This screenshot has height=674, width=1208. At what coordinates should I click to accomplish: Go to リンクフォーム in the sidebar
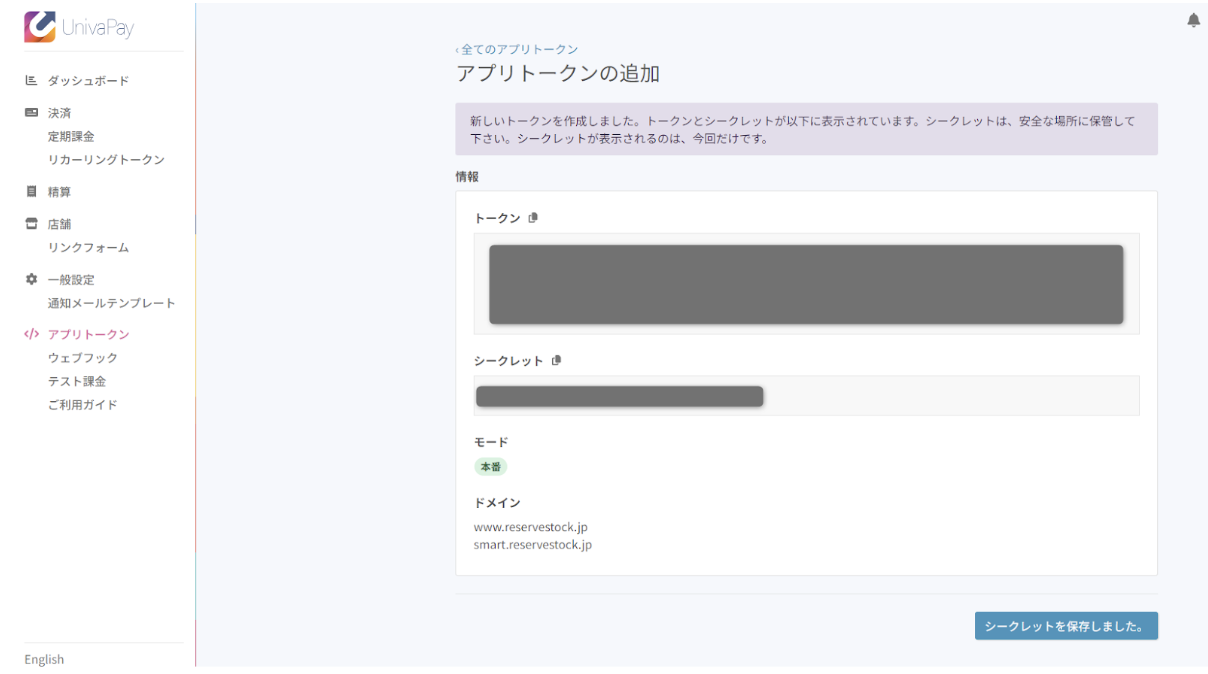[88, 247]
